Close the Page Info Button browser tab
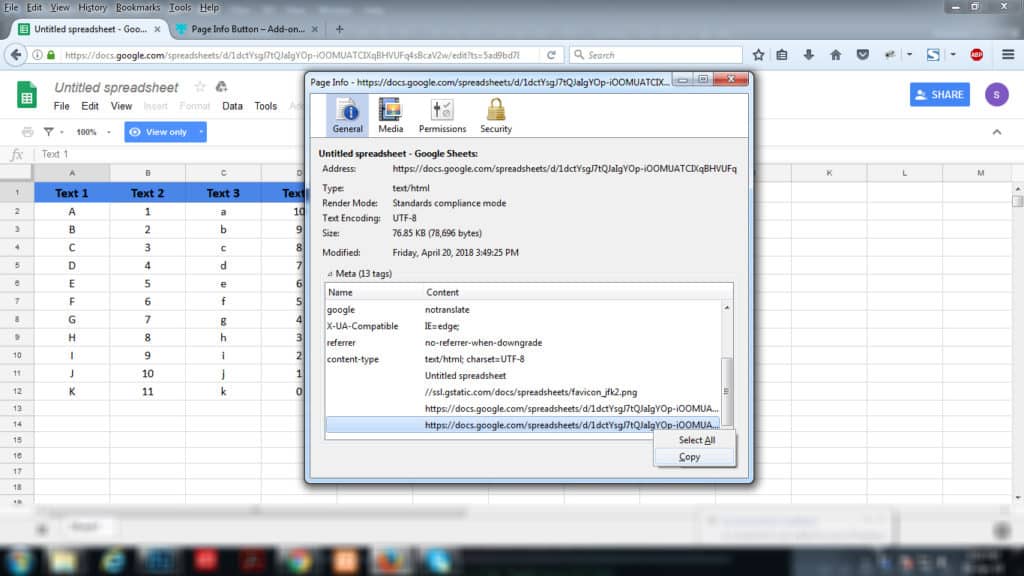The width and height of the screenshot is (1024, 576). click(315, 29)
